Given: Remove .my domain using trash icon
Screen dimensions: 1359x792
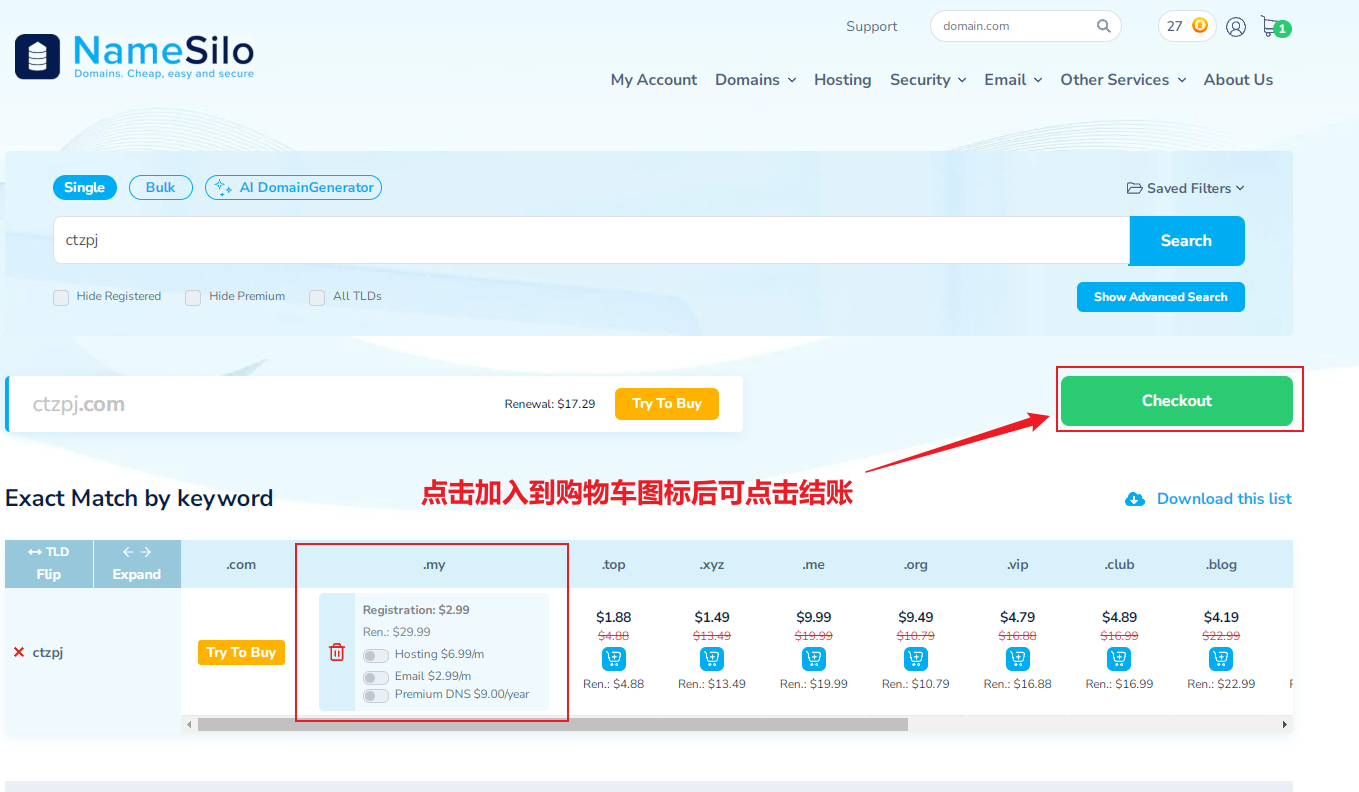Looking at the screenshot, I should 337,652.
